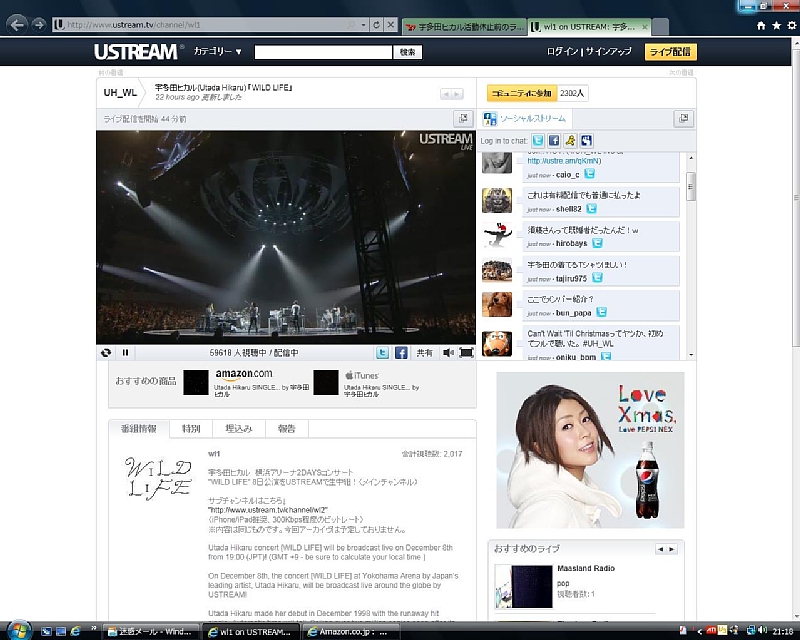Click the taskbar clock showing 21:18
Image resolution: width=800 pixels, height=640 pixels.
tap(783, 631)
